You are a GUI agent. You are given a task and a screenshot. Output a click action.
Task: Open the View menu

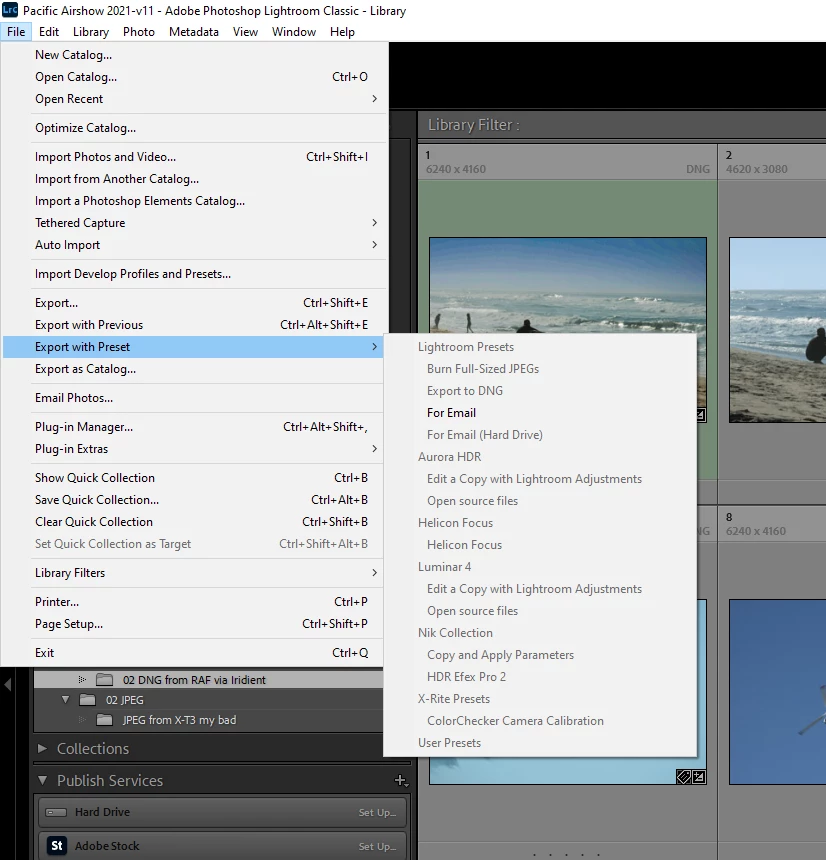coord(245,32)
